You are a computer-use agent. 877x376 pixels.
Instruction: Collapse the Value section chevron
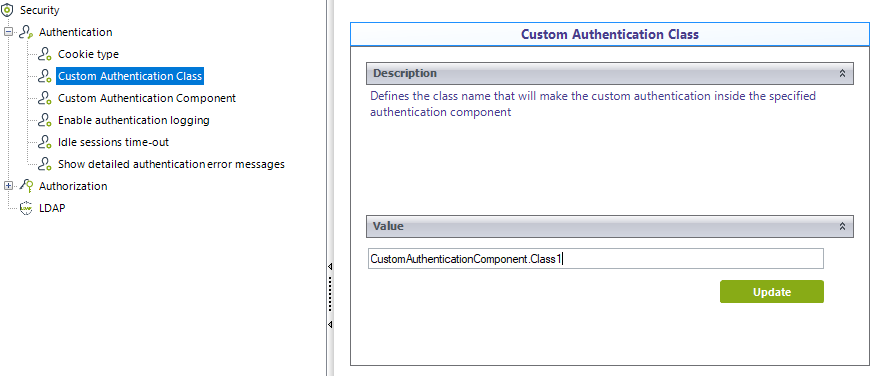point(842,227)
